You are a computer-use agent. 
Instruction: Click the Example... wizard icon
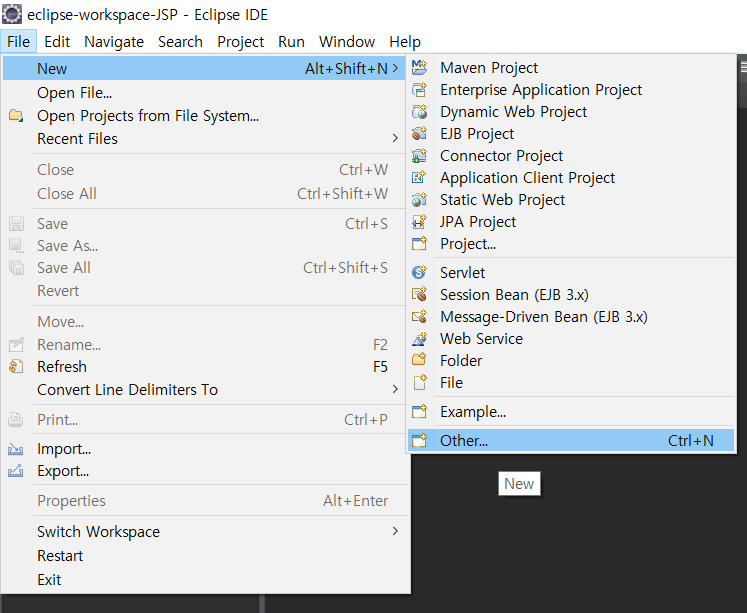(x=419, y=412)
